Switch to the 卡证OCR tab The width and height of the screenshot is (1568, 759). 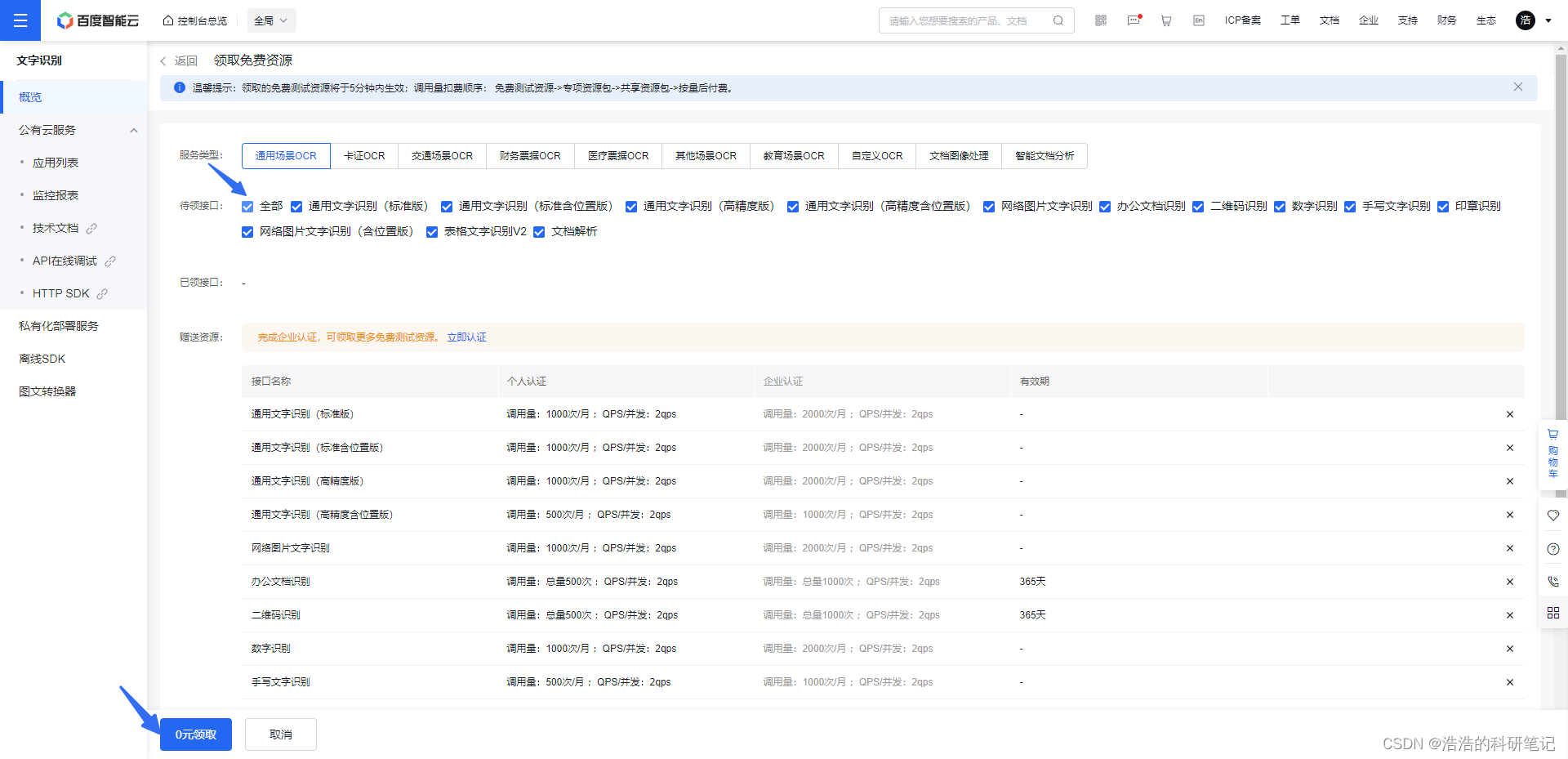click(364, 156)
